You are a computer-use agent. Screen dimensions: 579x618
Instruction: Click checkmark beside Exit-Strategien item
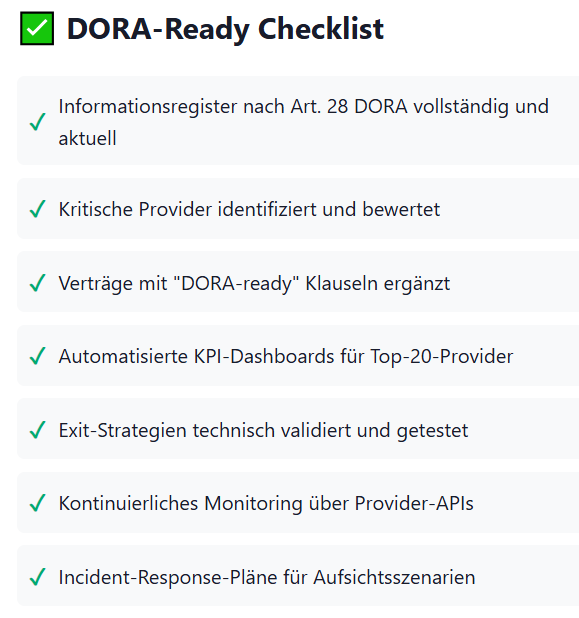37,430
